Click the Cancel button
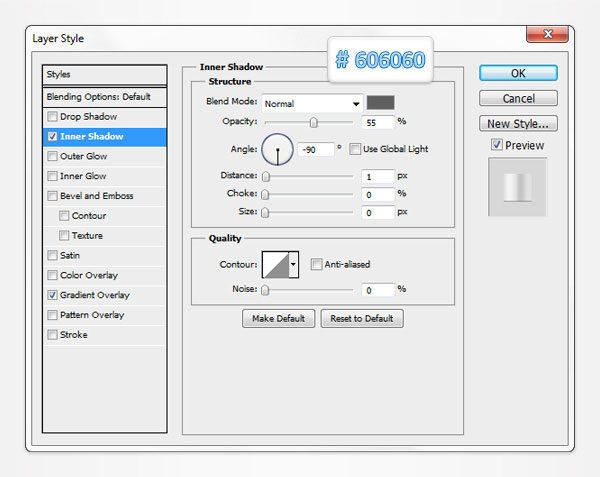600x477 pixels. coord(518,98)
